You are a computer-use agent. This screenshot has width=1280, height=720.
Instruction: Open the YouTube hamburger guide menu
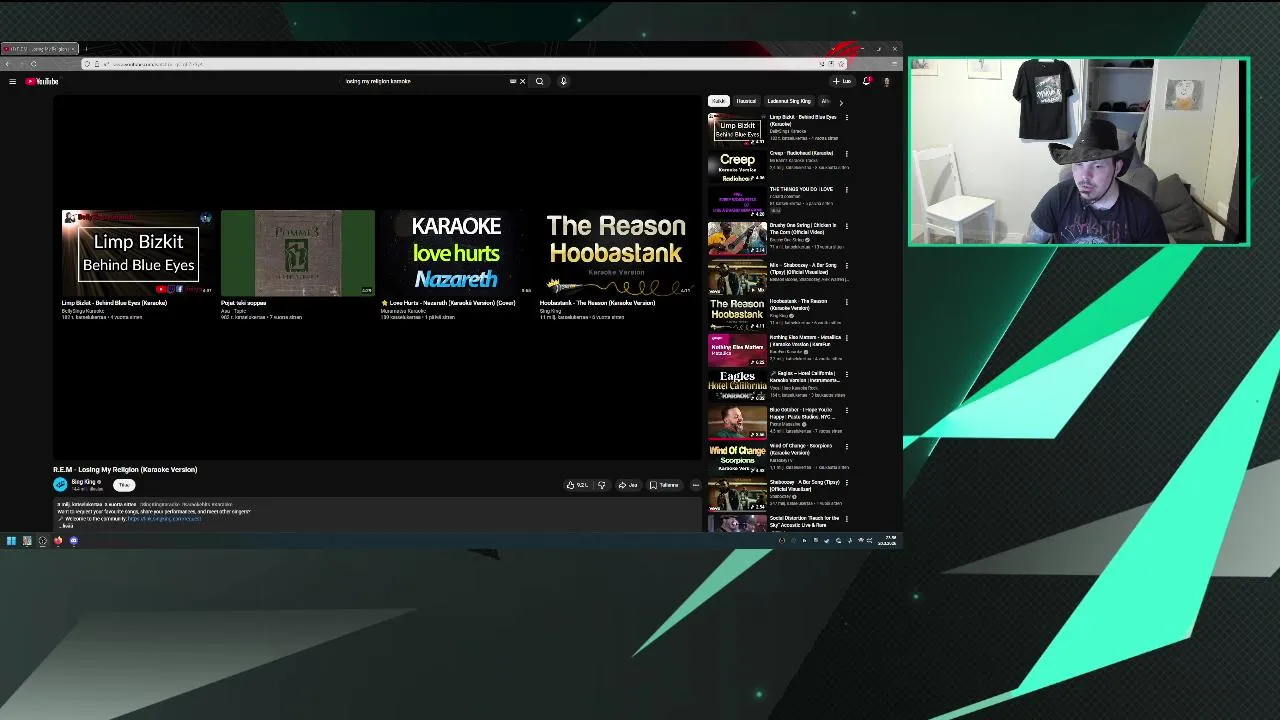pos(12,81)
